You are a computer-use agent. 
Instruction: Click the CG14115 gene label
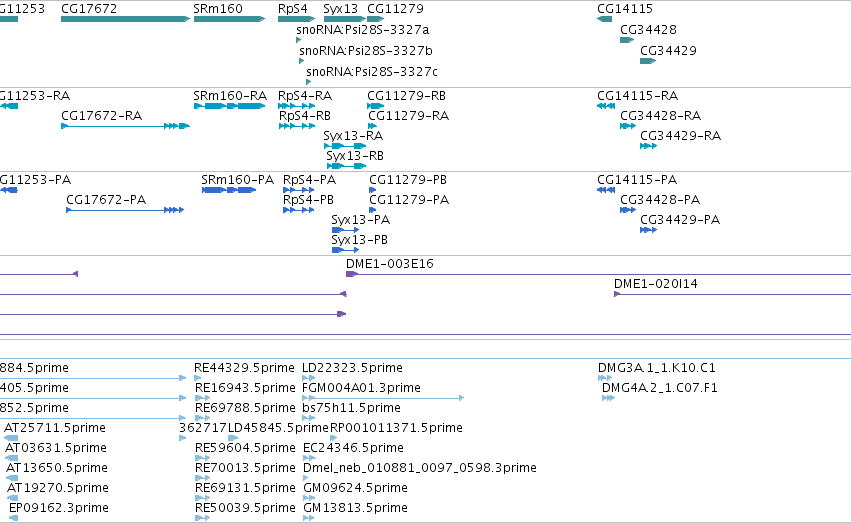click(625, 9)
